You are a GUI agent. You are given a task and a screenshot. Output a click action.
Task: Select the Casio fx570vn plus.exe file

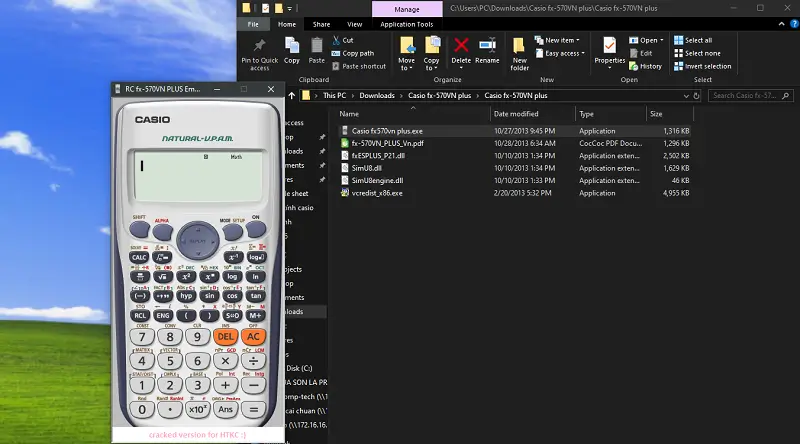click(386, 130)
